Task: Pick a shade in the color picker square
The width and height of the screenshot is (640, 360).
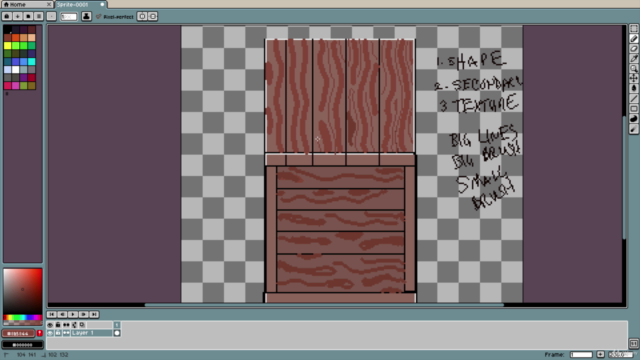Action: (x=22, y=291)
